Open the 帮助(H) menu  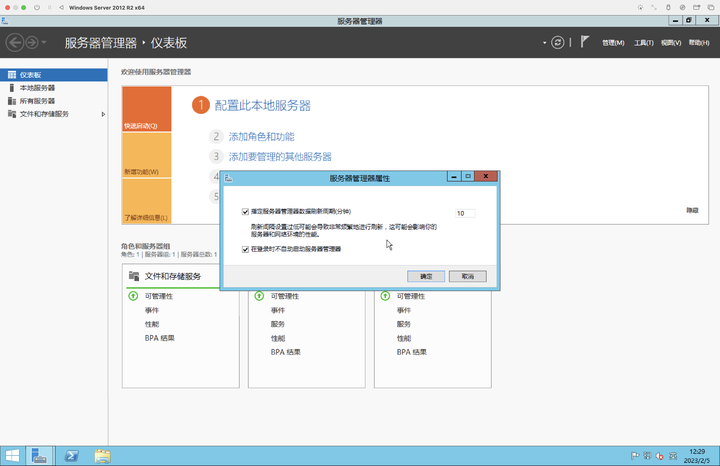[699, 43]
